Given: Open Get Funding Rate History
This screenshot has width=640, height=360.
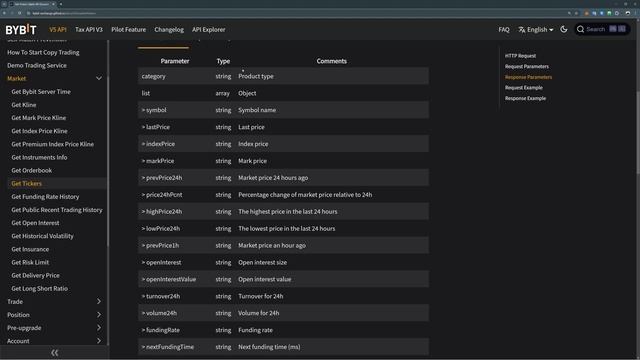Looking at the screenshot, I should point(45,197).
